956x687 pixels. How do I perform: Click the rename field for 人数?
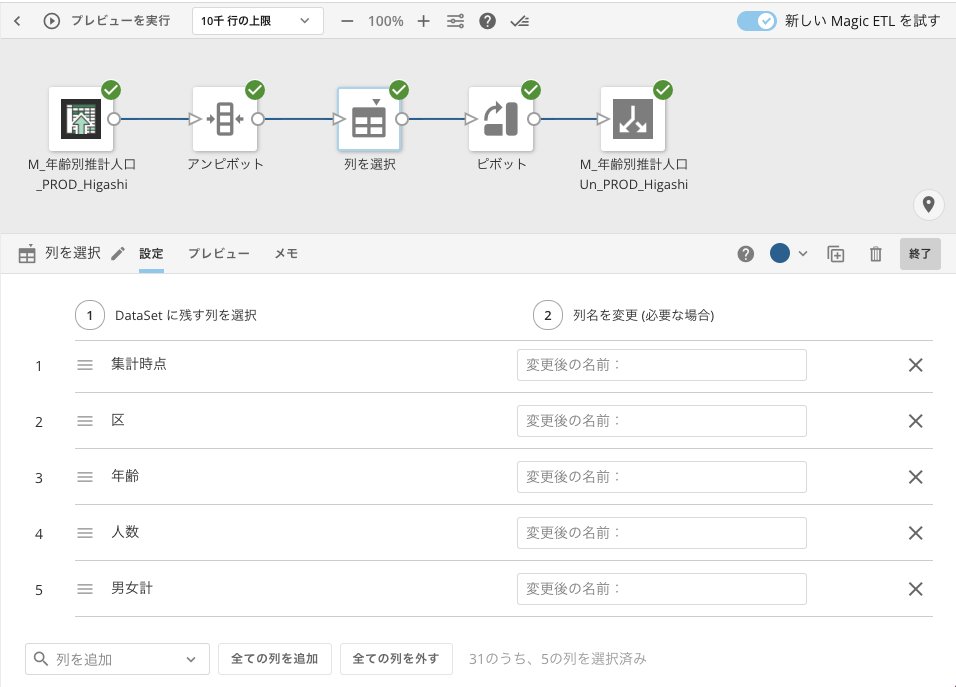point(662,533)
